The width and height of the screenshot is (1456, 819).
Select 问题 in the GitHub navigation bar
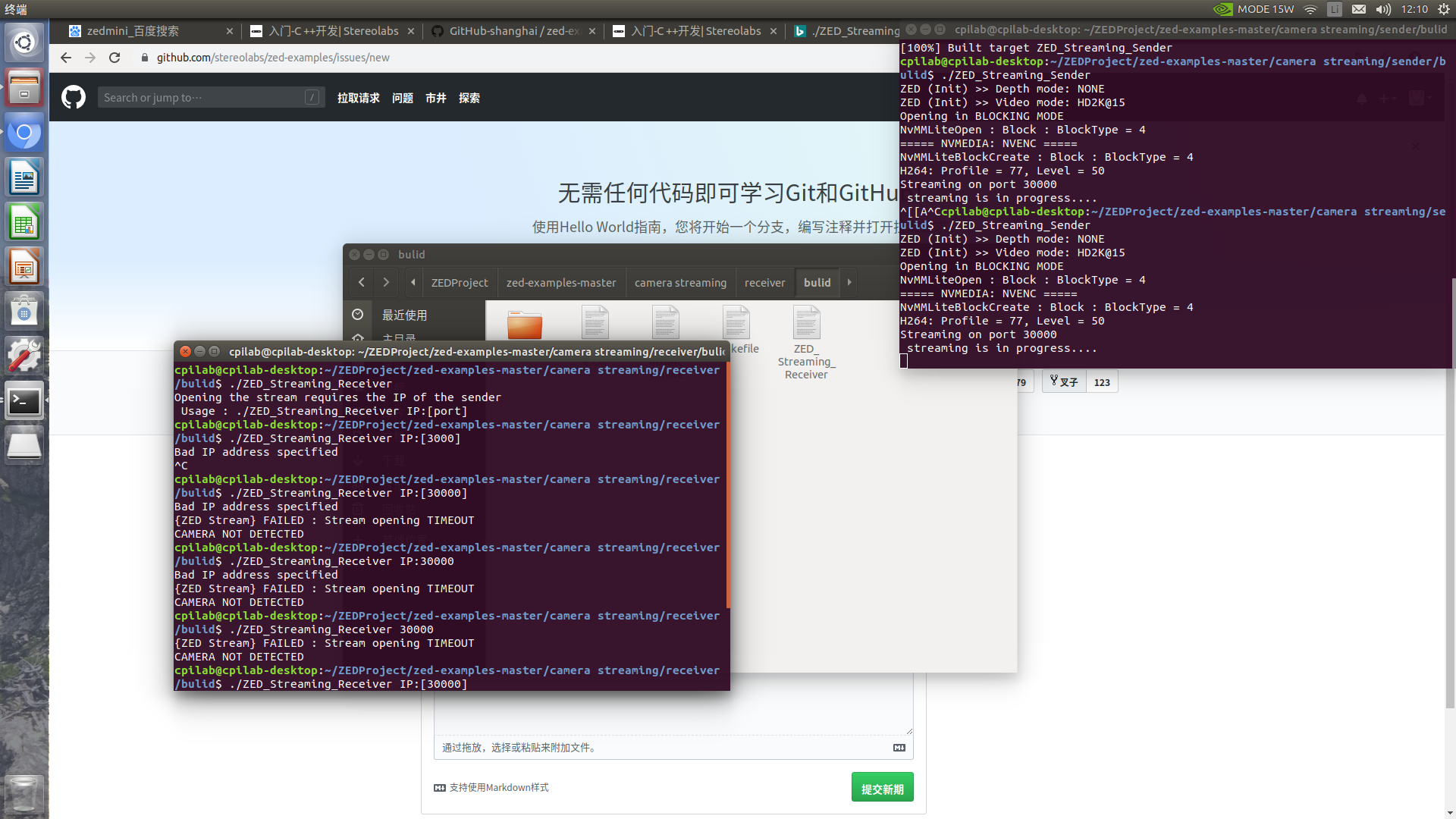pos(402,97)
